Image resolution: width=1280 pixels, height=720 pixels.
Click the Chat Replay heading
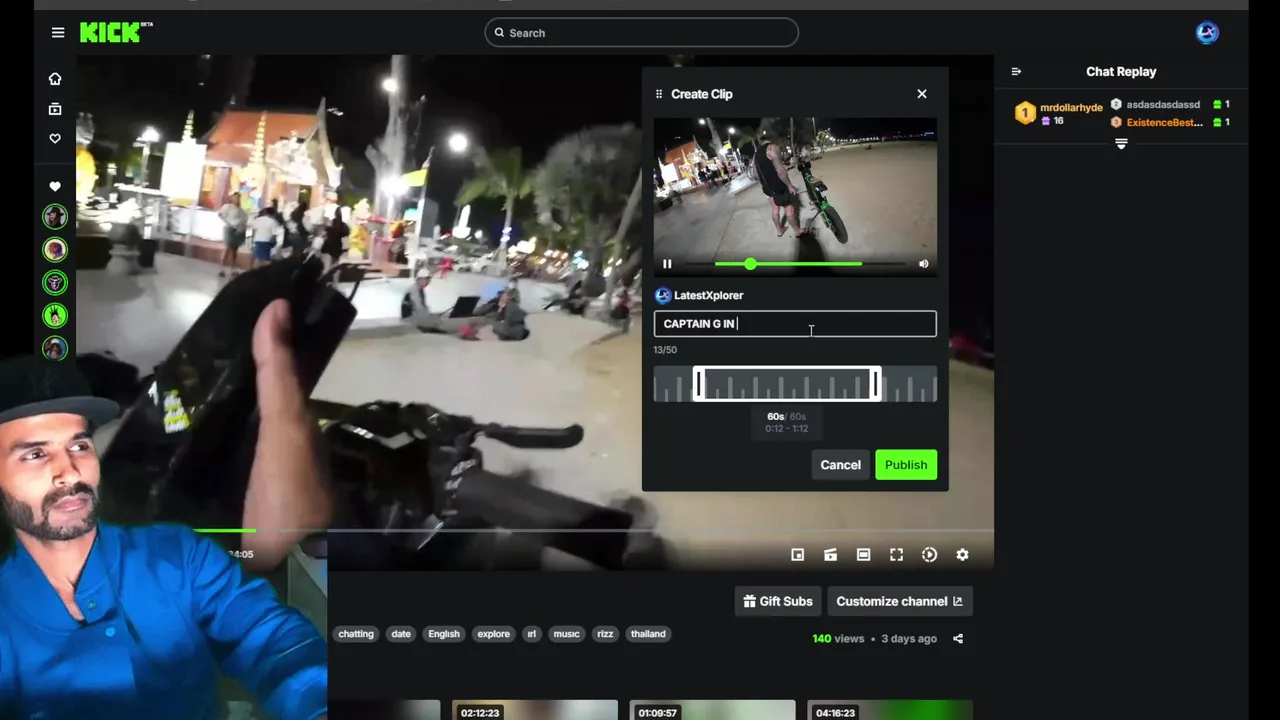point(1121,72)
